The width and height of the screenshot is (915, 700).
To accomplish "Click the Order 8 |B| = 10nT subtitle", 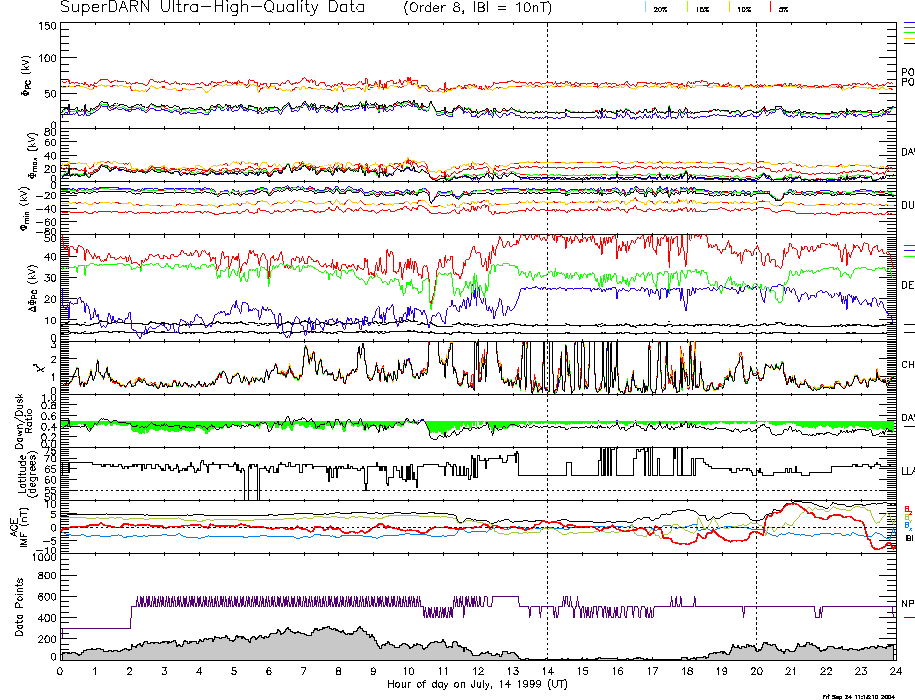I will click(475, 8).
